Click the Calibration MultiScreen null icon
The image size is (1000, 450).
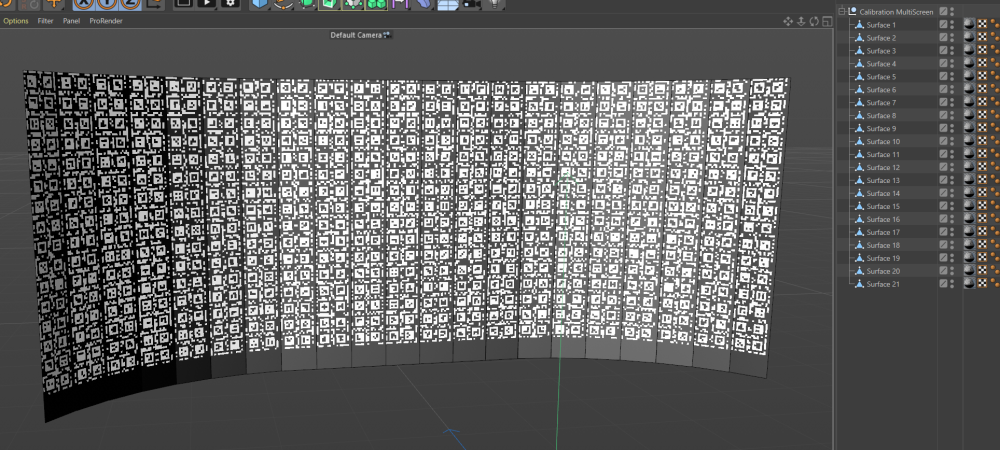(x=852, y=11)
